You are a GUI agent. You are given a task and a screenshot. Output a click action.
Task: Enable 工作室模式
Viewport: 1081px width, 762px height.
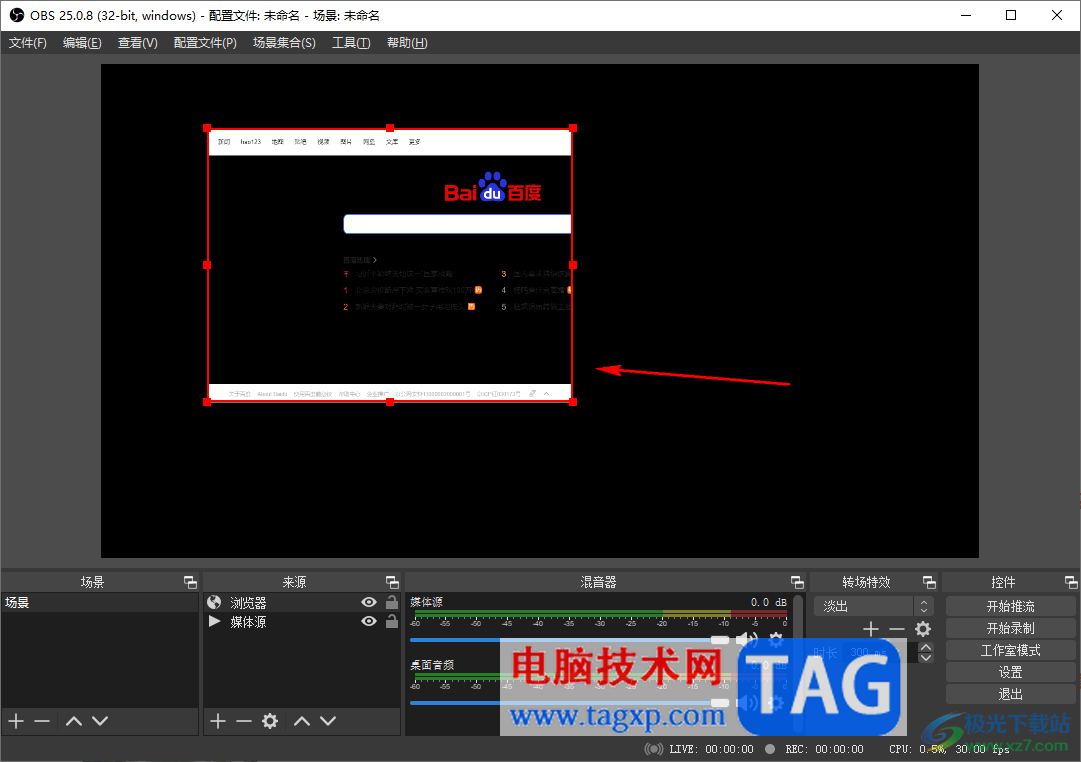tap(1011, 650)
